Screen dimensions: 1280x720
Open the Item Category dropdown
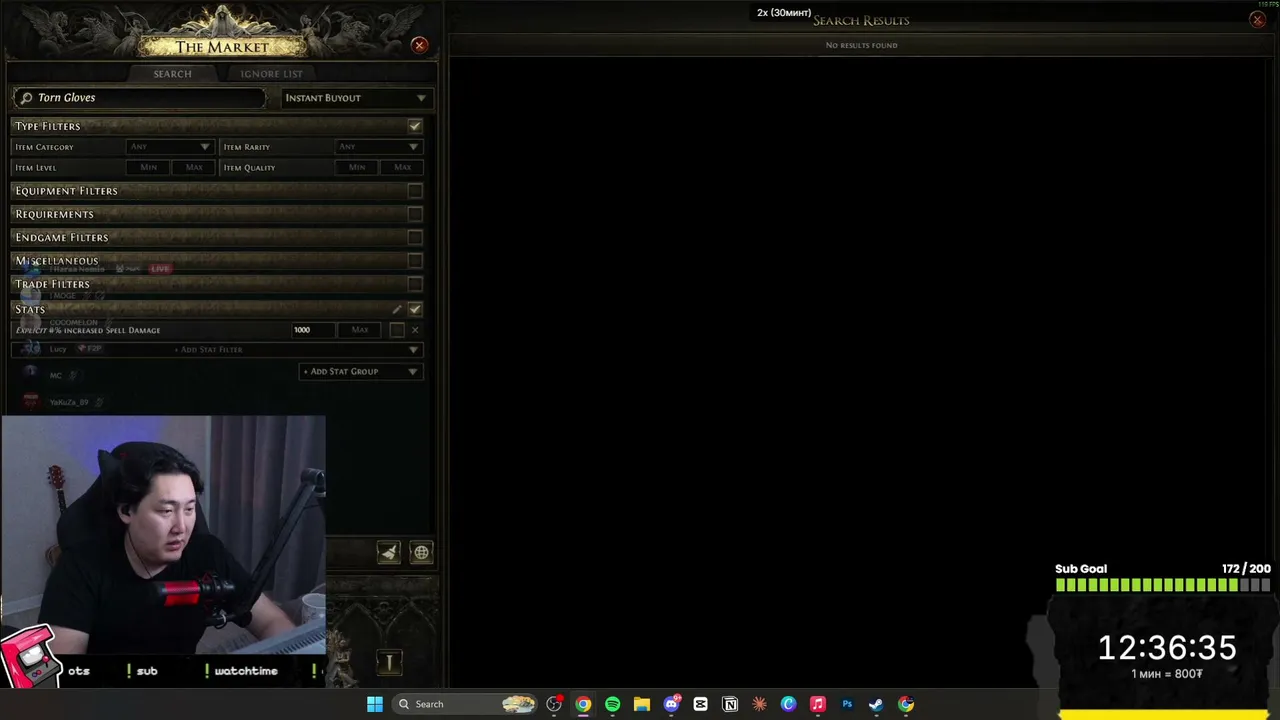[170, 147]
